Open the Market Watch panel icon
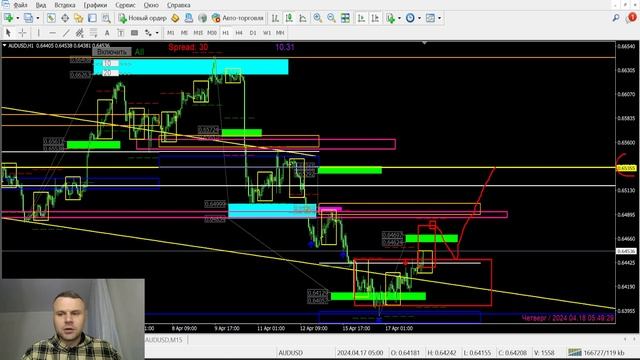This screenshot has height=360, width=640. (51, 18)
